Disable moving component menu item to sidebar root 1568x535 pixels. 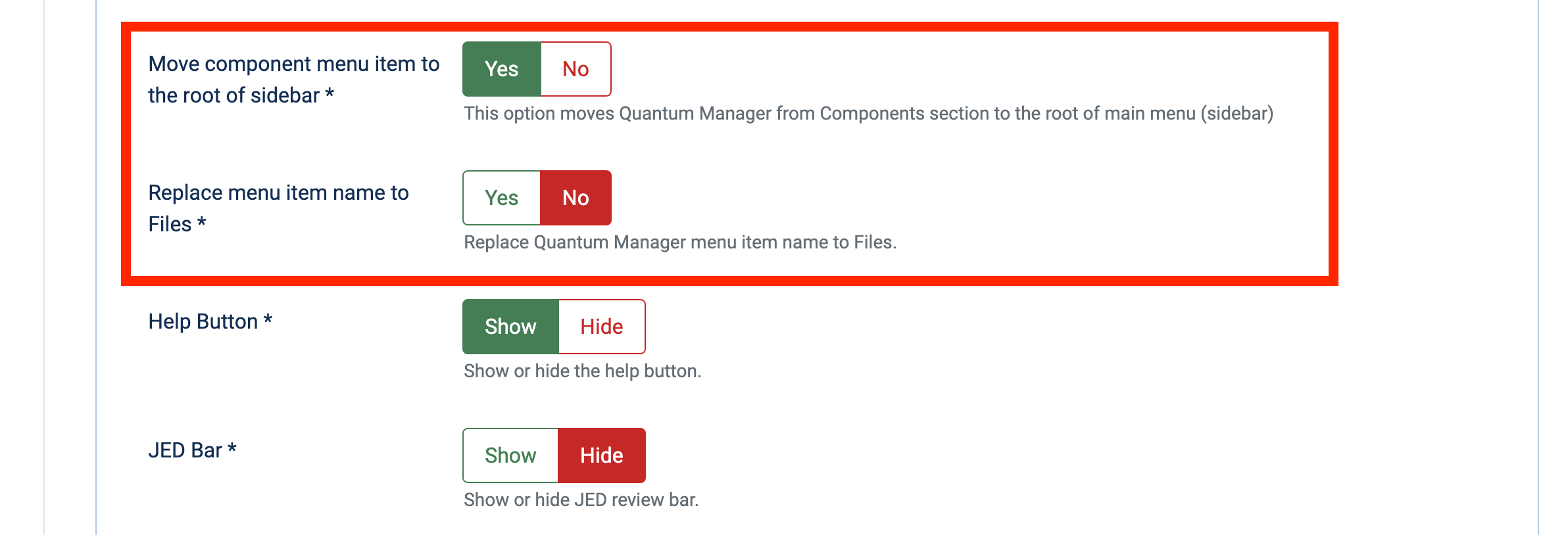575,68
